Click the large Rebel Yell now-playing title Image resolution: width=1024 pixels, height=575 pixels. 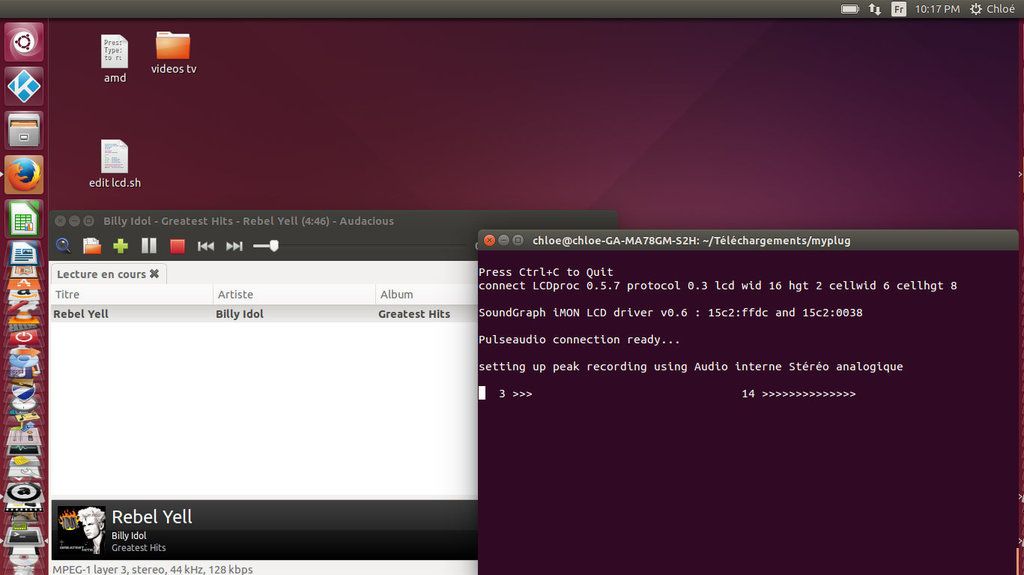[152, 517]
